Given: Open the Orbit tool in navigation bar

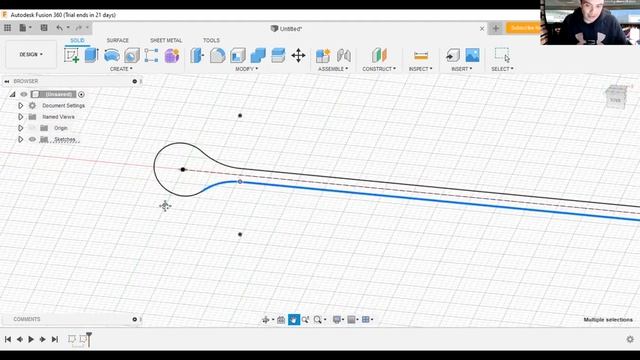Looking at the screenshot, I should 266,320.
